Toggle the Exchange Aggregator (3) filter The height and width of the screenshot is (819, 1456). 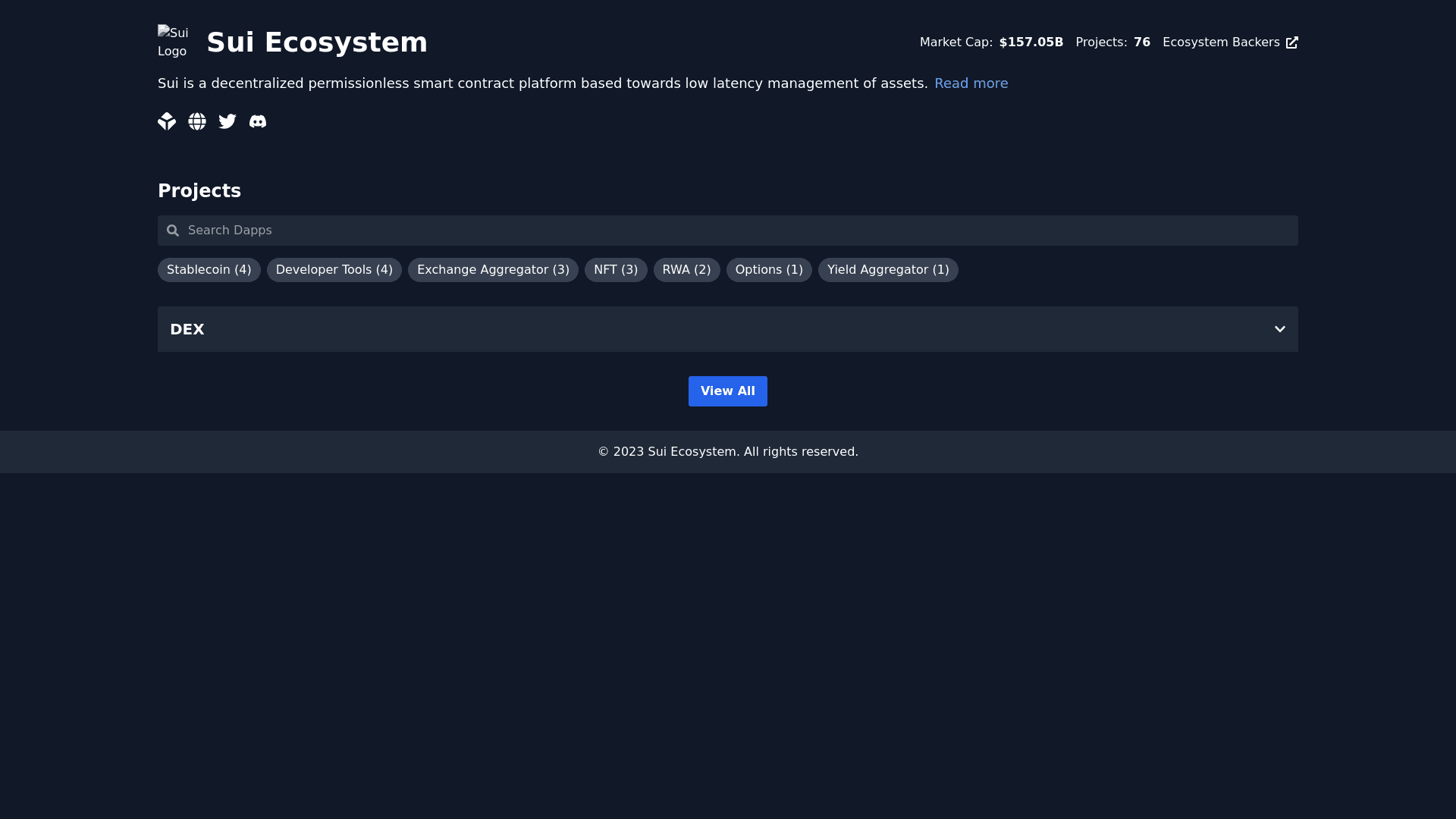[x=493, y=270]
